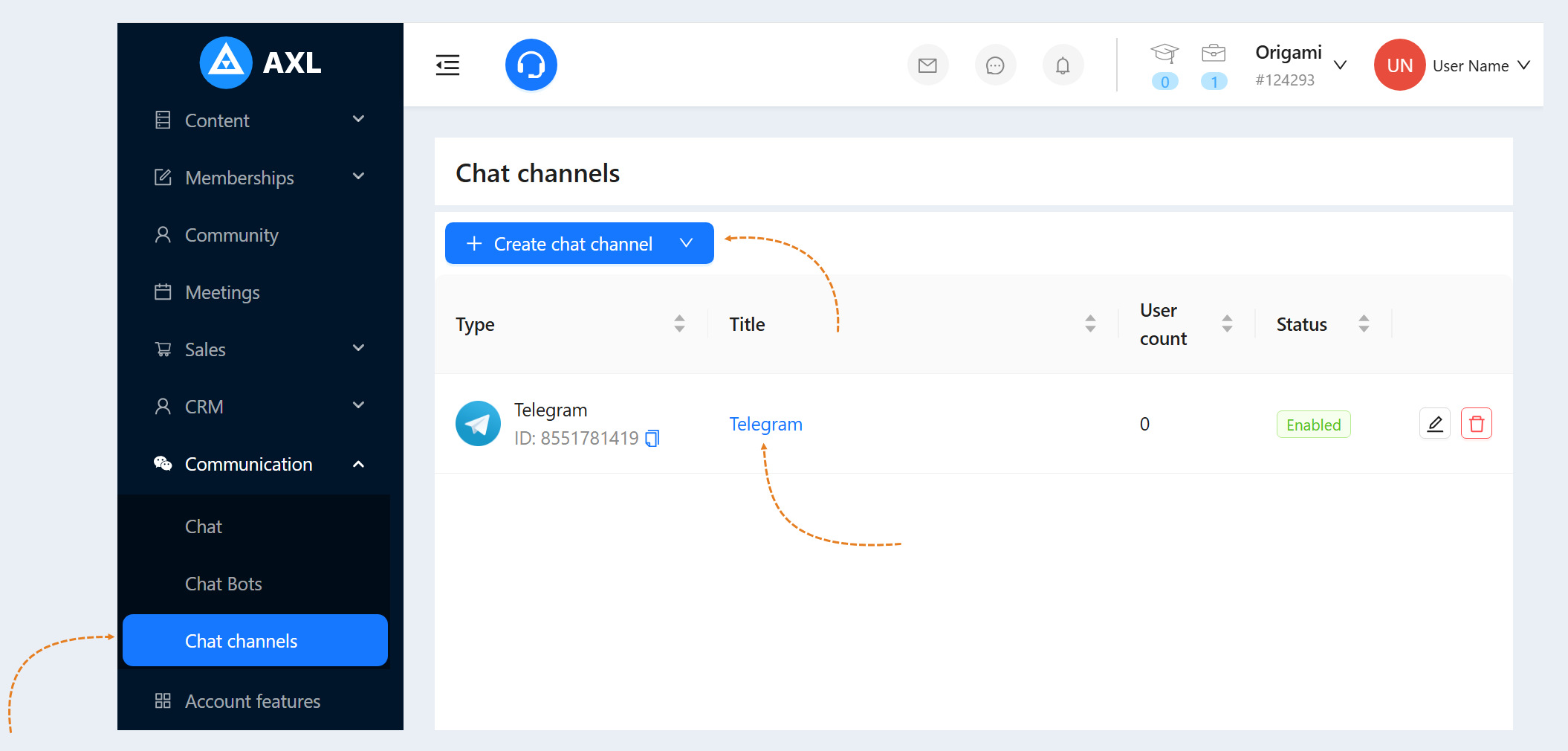This screenshot has width=1568, height=751.
Task: Copy the Telegram channel ID
Action: point(652,439)
